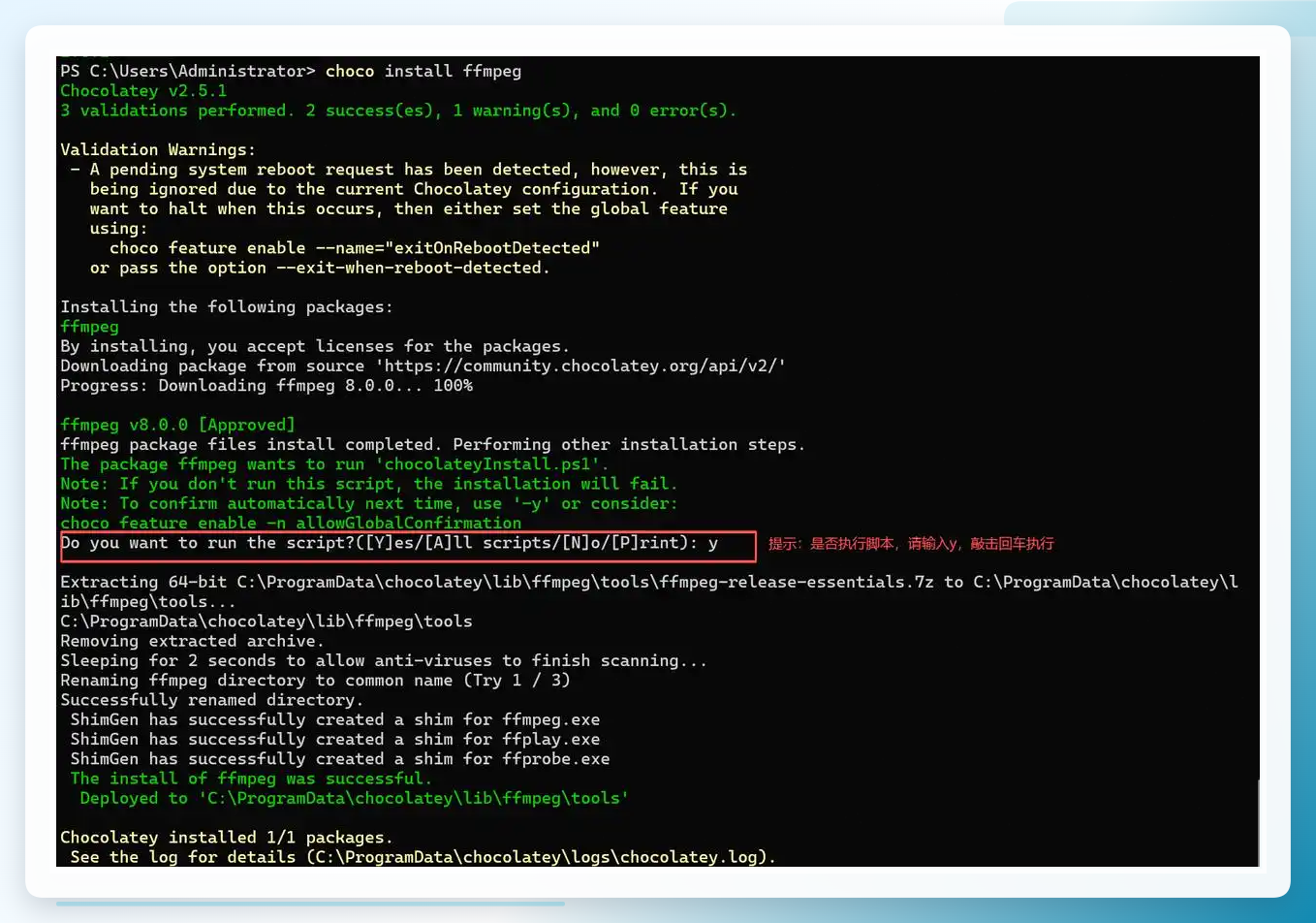Click the 'Validation Warnings:' heading
The image size is (1316, 923).
coord(158,149)
